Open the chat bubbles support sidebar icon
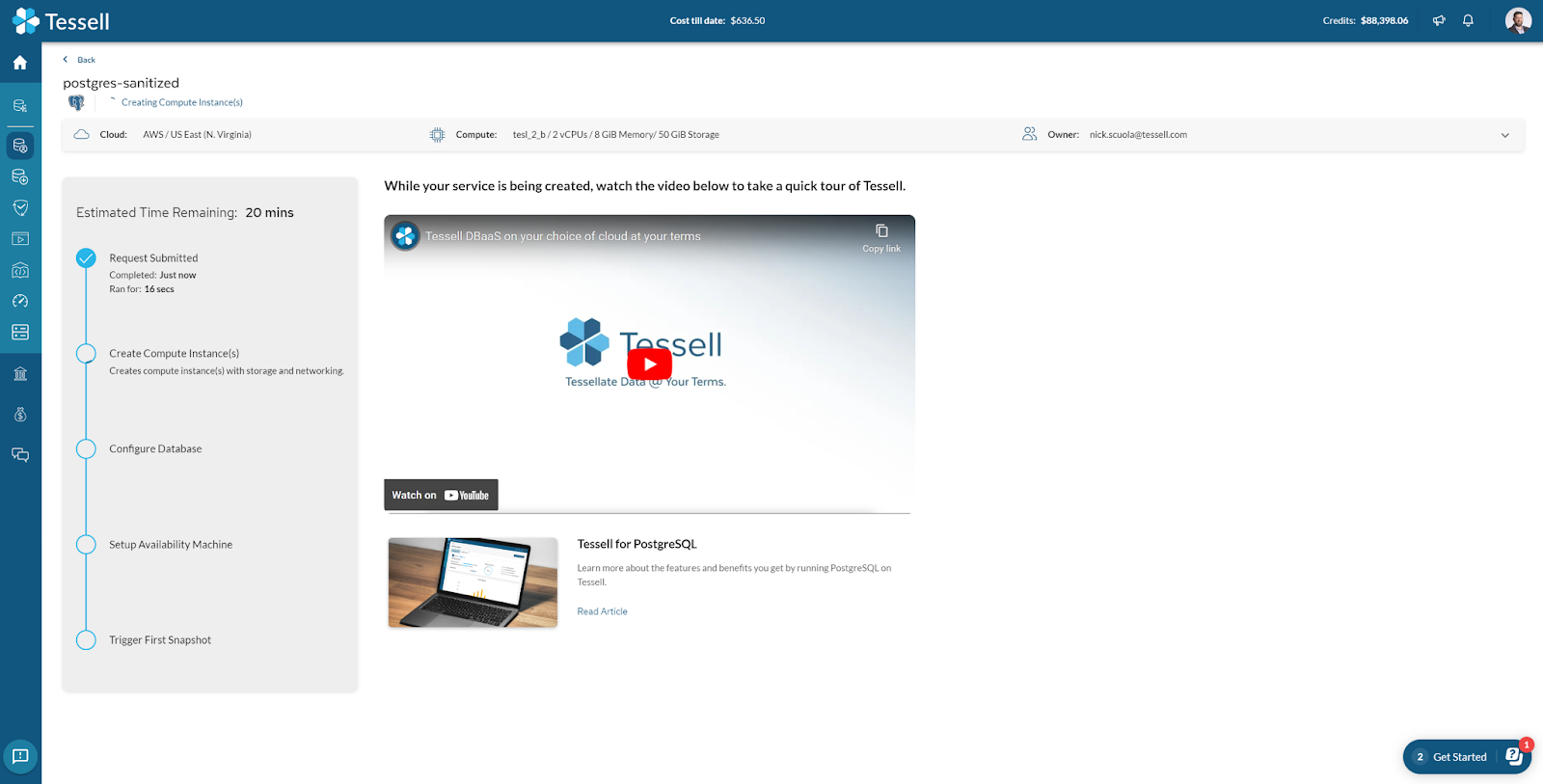 click(x=20, y=454)
